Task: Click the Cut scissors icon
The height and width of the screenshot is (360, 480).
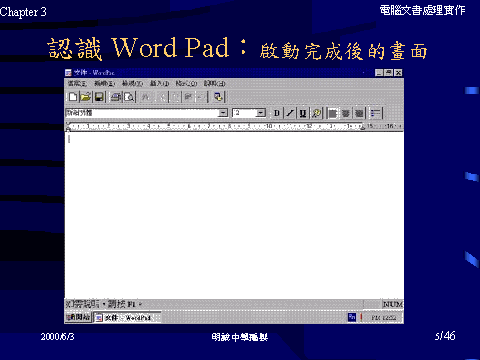Action: (163, 97)
